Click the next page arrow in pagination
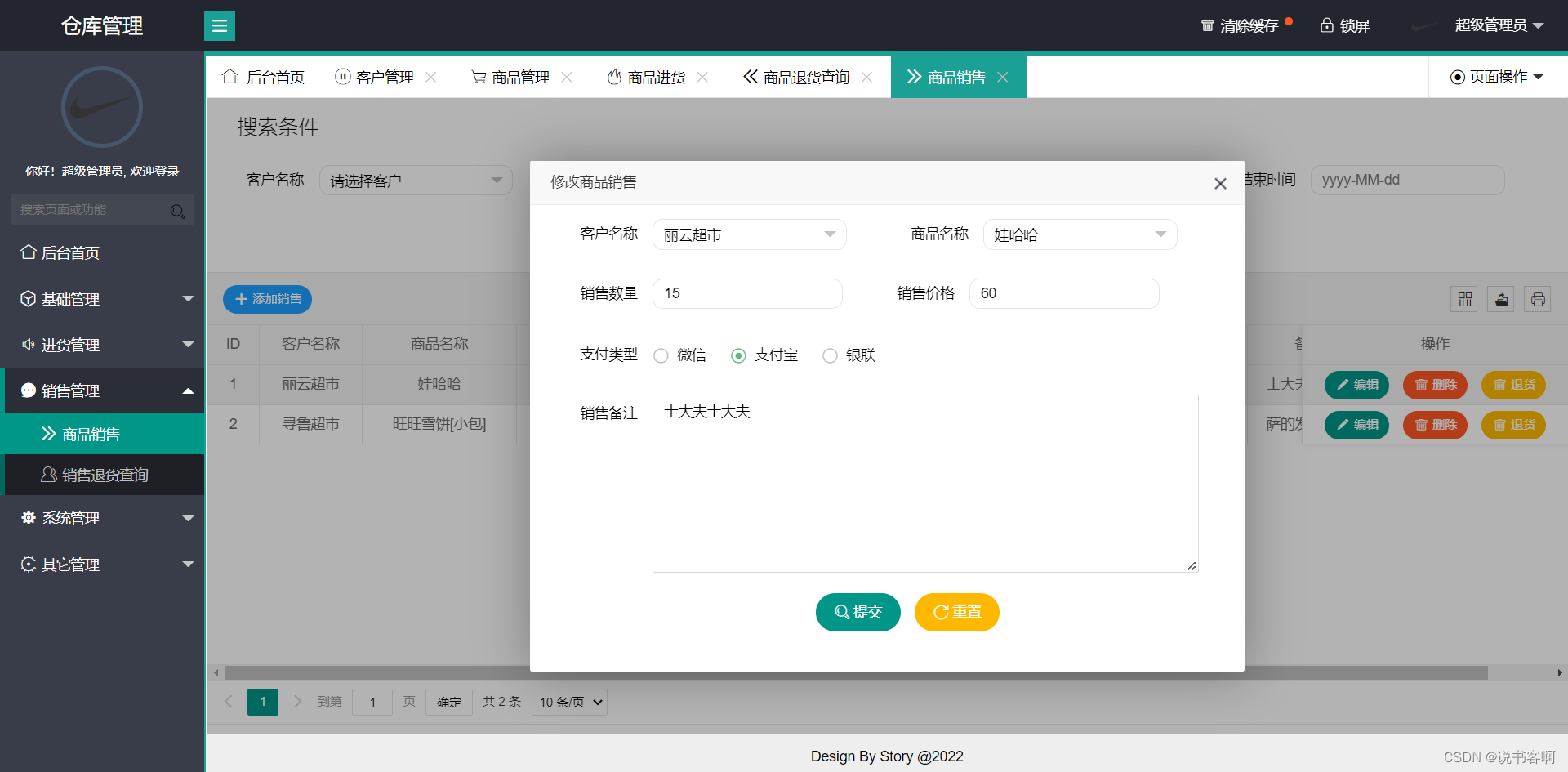Viewport: 1568px width, 772px height. [x=297, y=702]
